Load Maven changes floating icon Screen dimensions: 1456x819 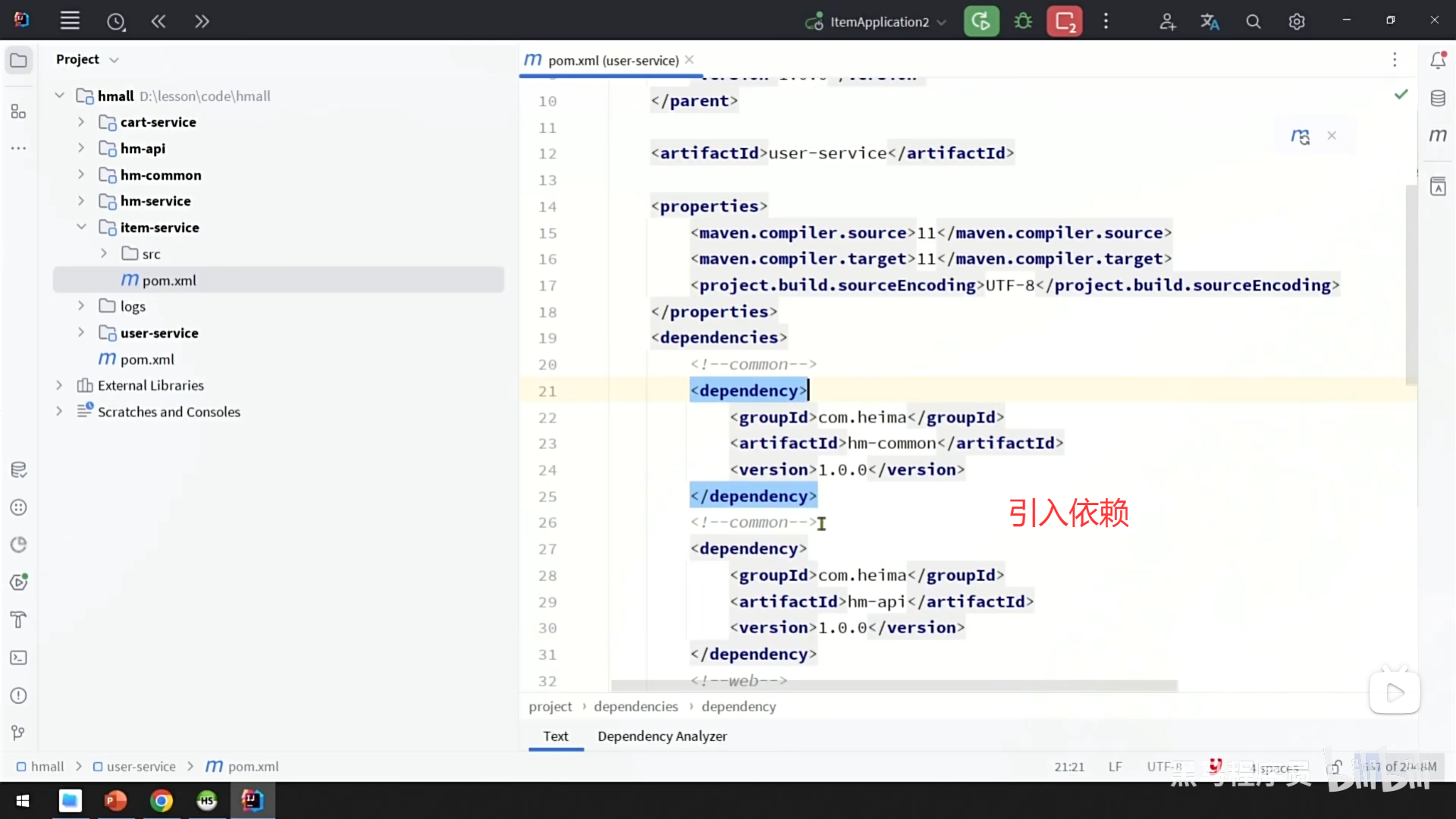click(1300, 136)
